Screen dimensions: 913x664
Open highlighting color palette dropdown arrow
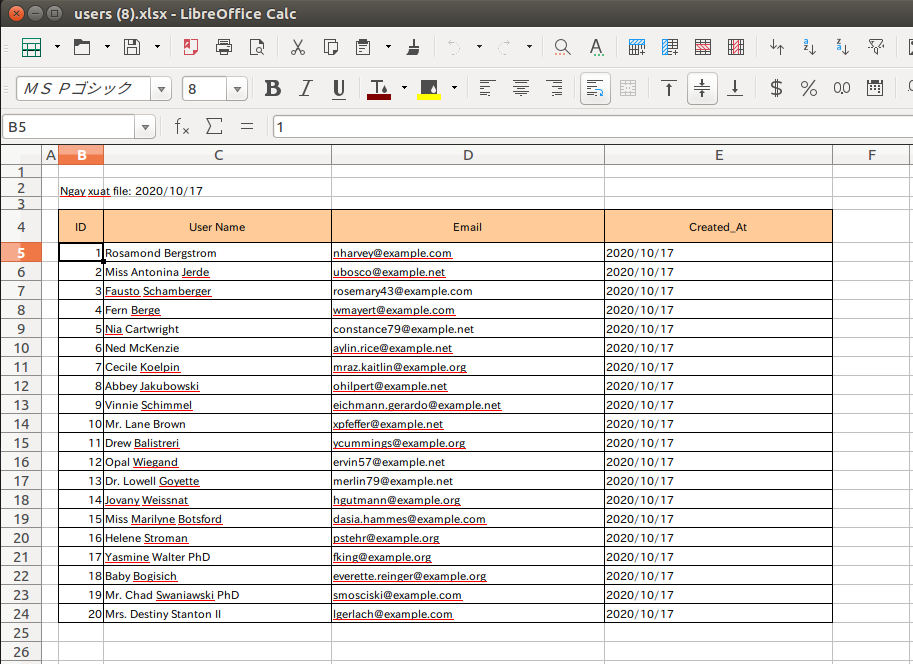[454, 89]
